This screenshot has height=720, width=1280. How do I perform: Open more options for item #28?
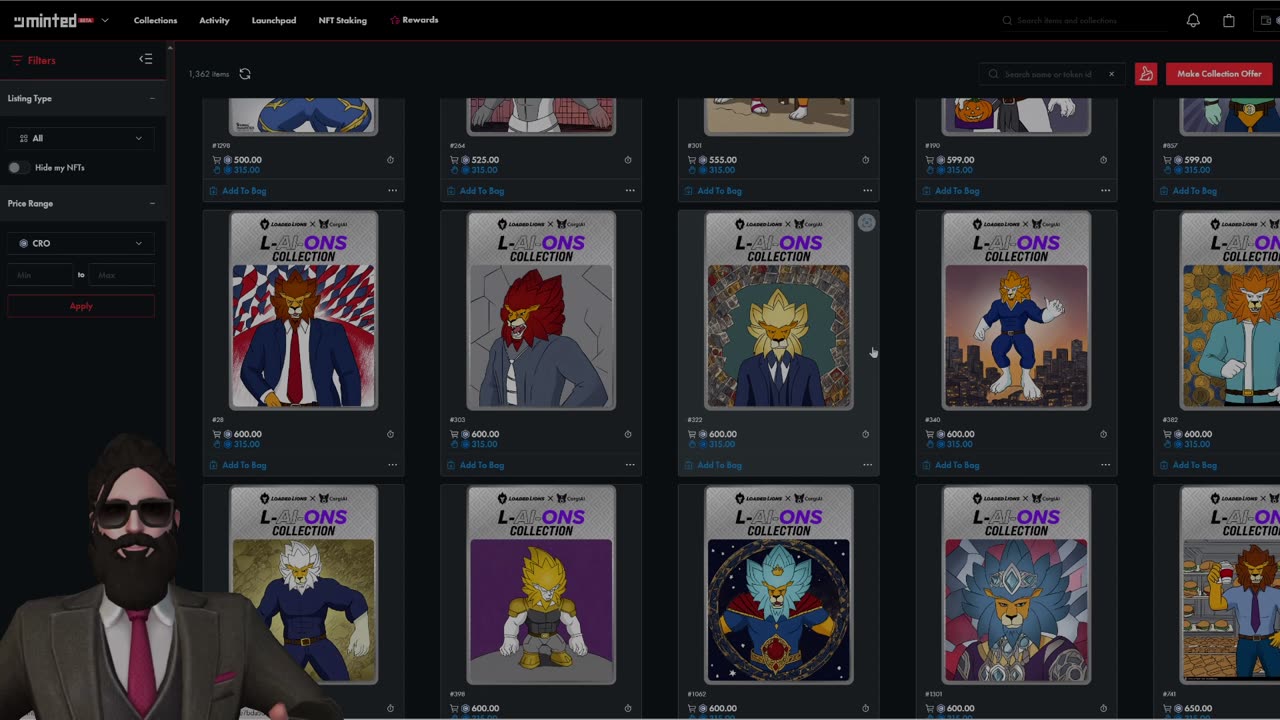(392, 465)
